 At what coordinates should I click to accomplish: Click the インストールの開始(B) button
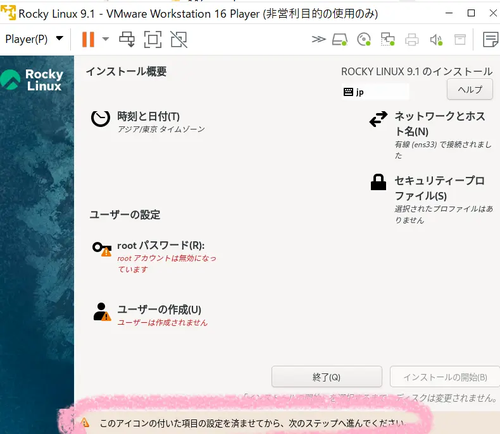click(x=445, y=377)
